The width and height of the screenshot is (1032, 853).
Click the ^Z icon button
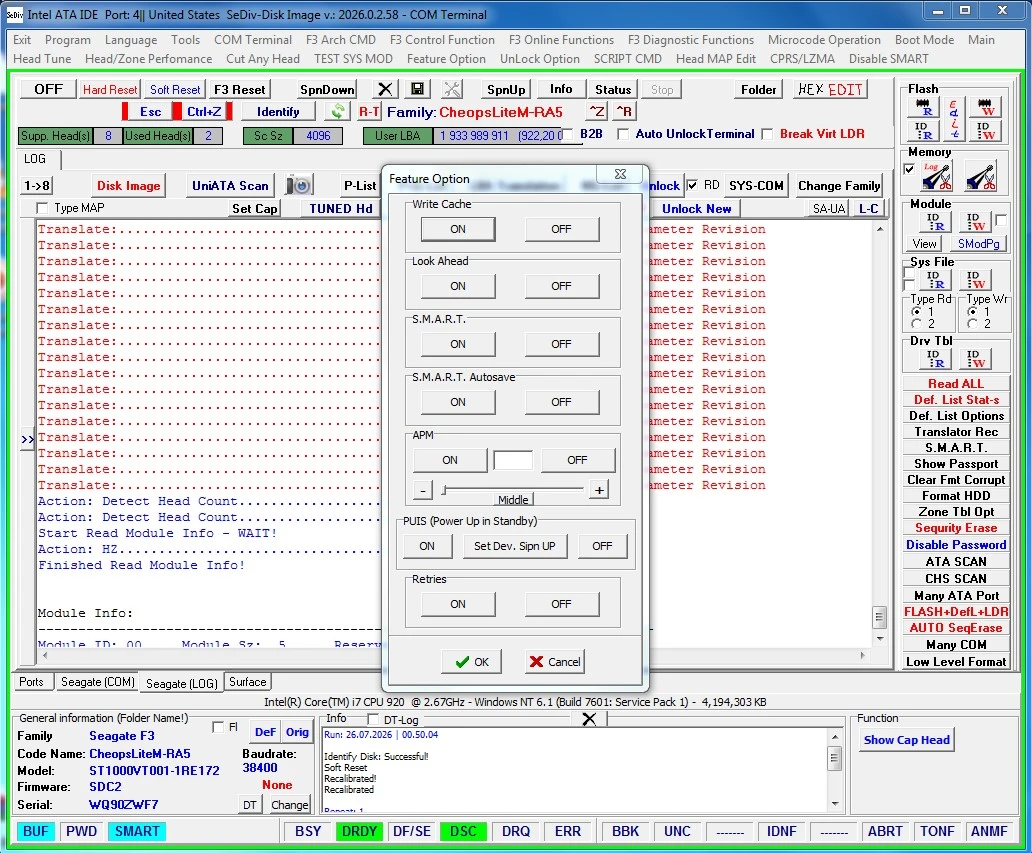[x=596, y=111]
